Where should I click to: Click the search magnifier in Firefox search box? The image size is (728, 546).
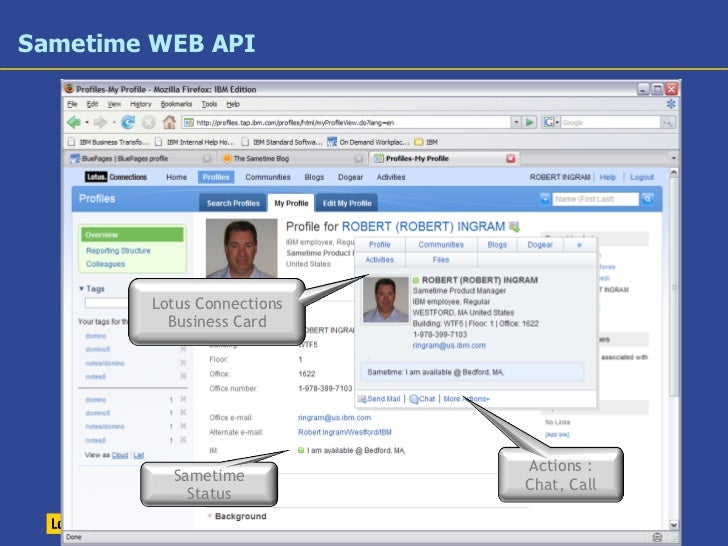click(x=668, y=123)
